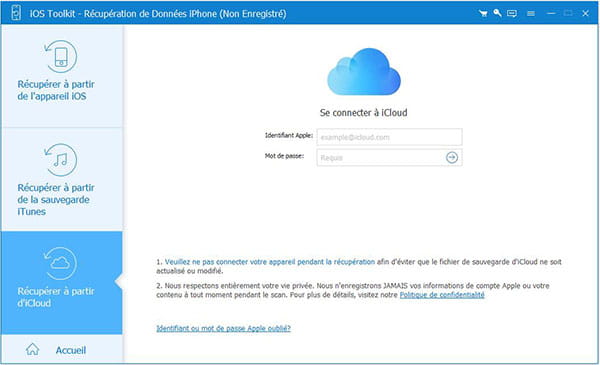Maximize the iOS Toolkit window

568,13
